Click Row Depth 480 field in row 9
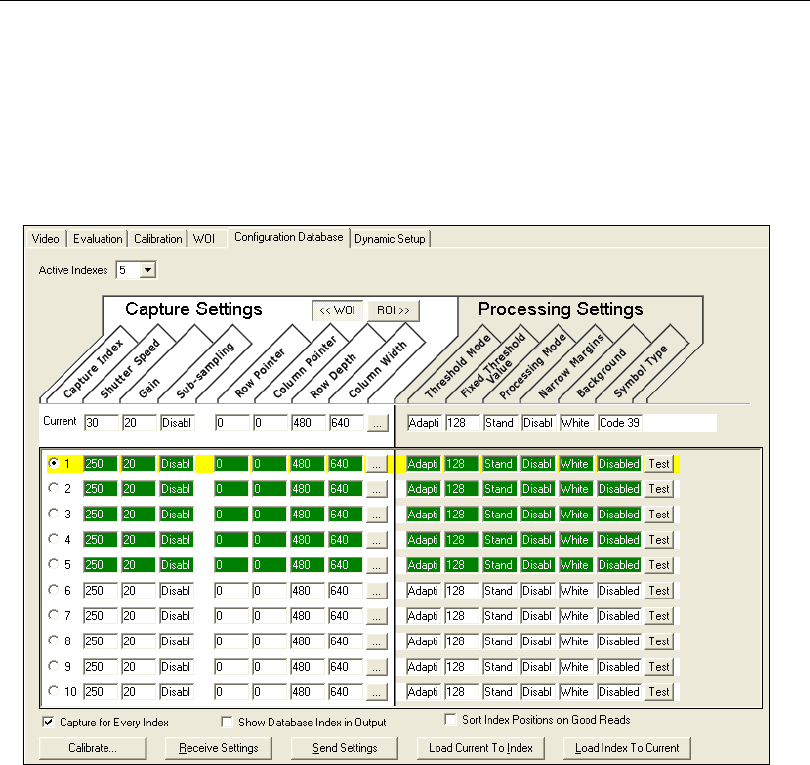This screenshot has width=810, height=765. click(307, 667)
